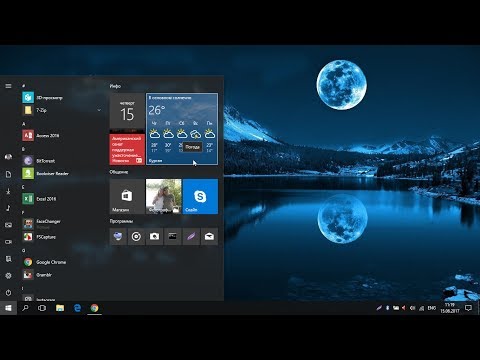Click the 'A' letter header in the app list
Viewport: 480px width, 360px height.
click(x=24, y=124)
